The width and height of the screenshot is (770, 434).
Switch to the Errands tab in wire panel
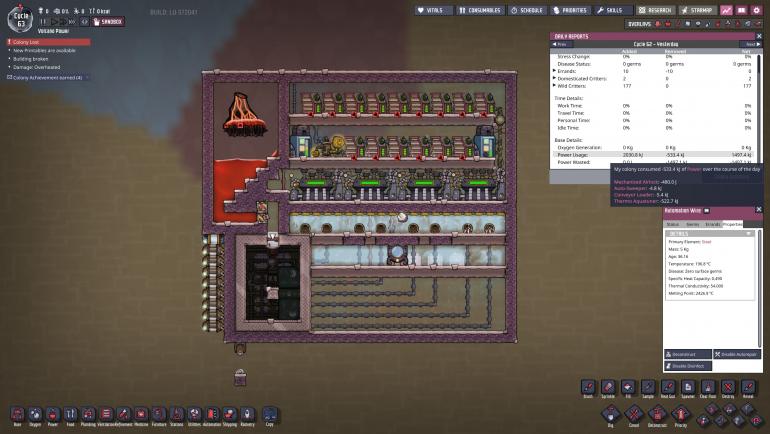click(x=713, y=224)
